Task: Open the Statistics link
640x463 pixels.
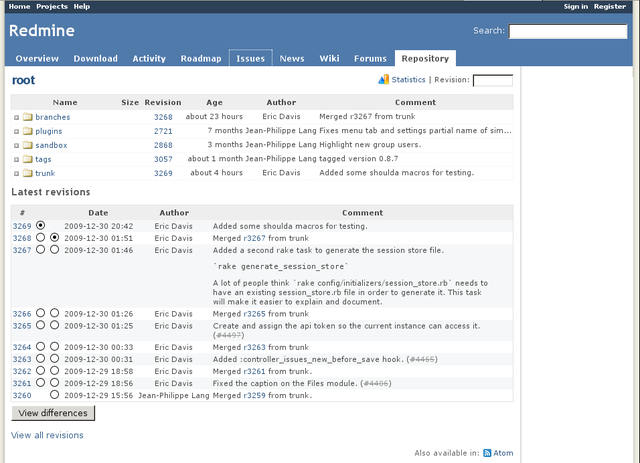Action: click(x=408, y=80)
